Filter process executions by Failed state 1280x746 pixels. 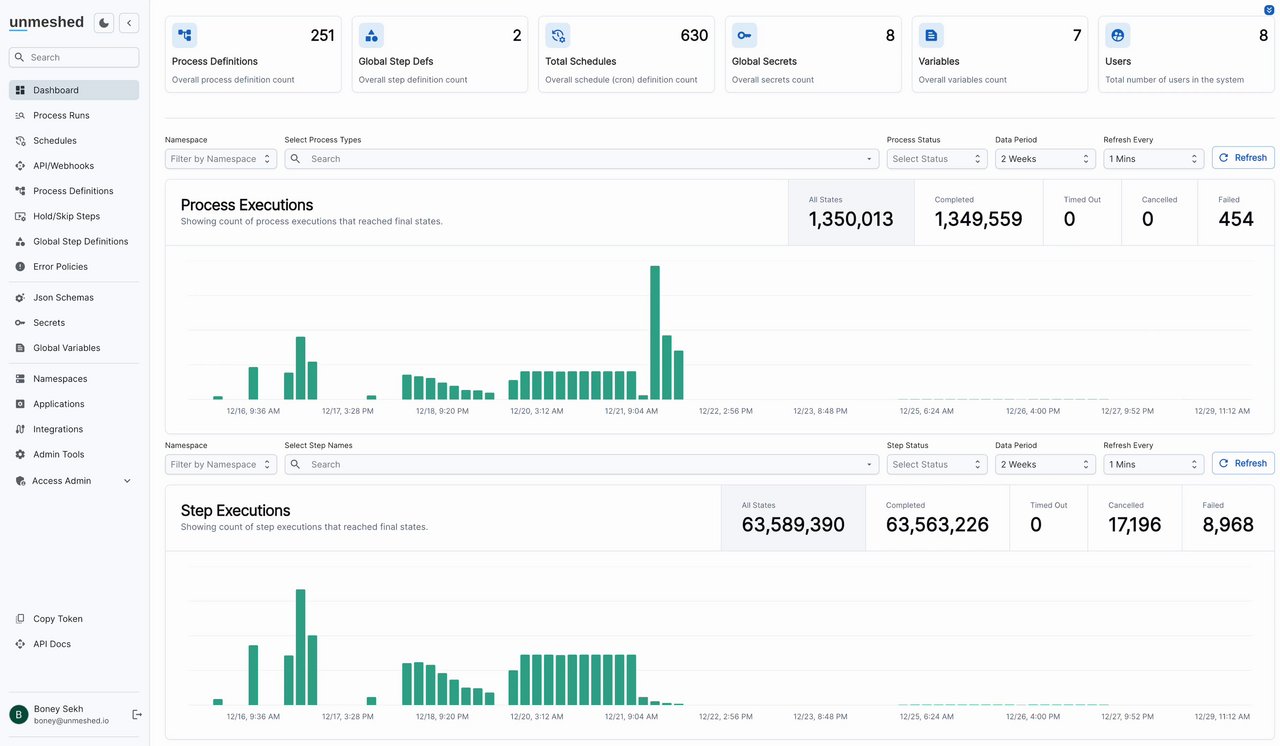coord(1236,213)
